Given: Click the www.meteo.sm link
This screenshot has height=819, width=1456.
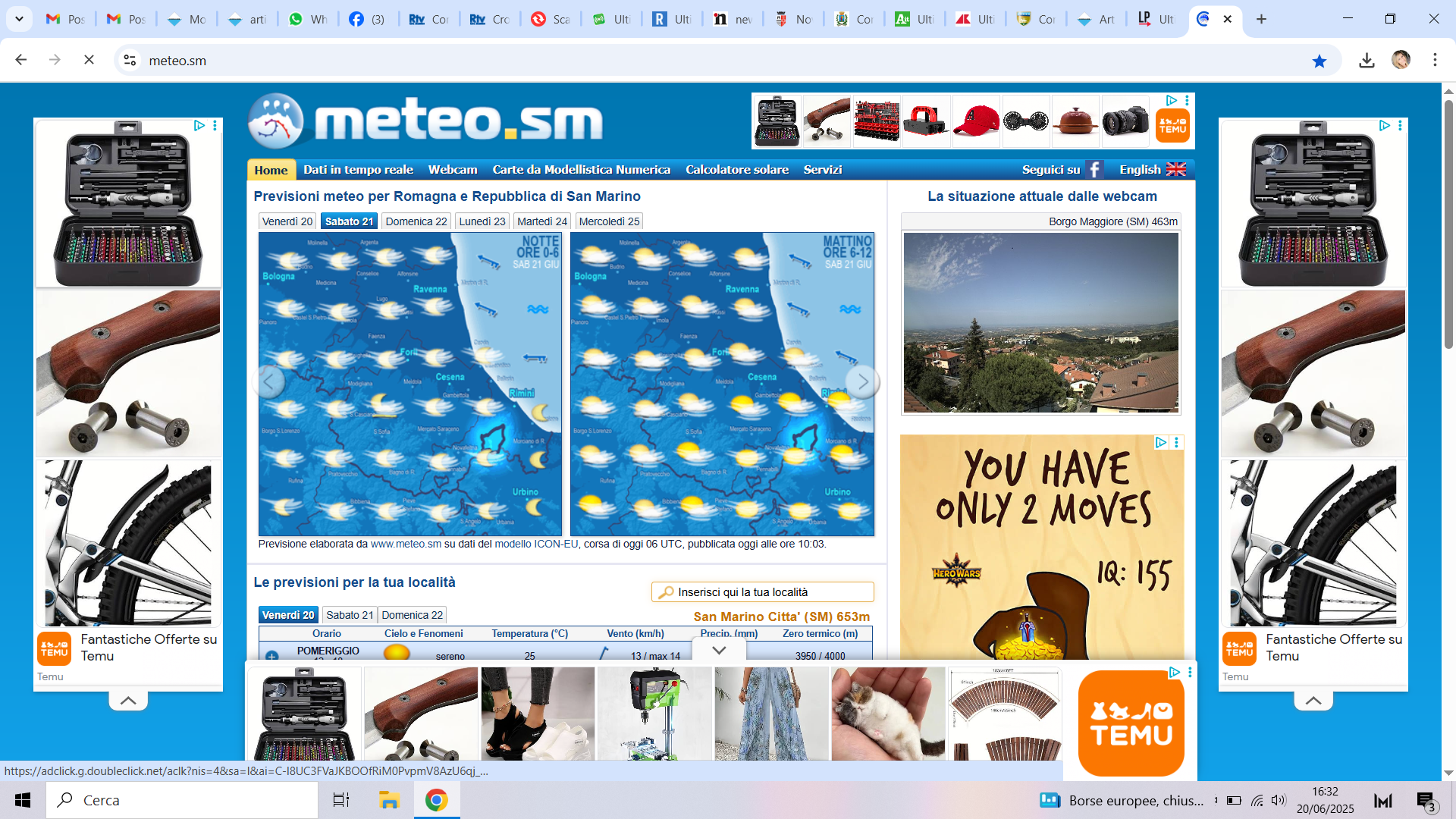Looking at the screenshot, I should point(406,544).
